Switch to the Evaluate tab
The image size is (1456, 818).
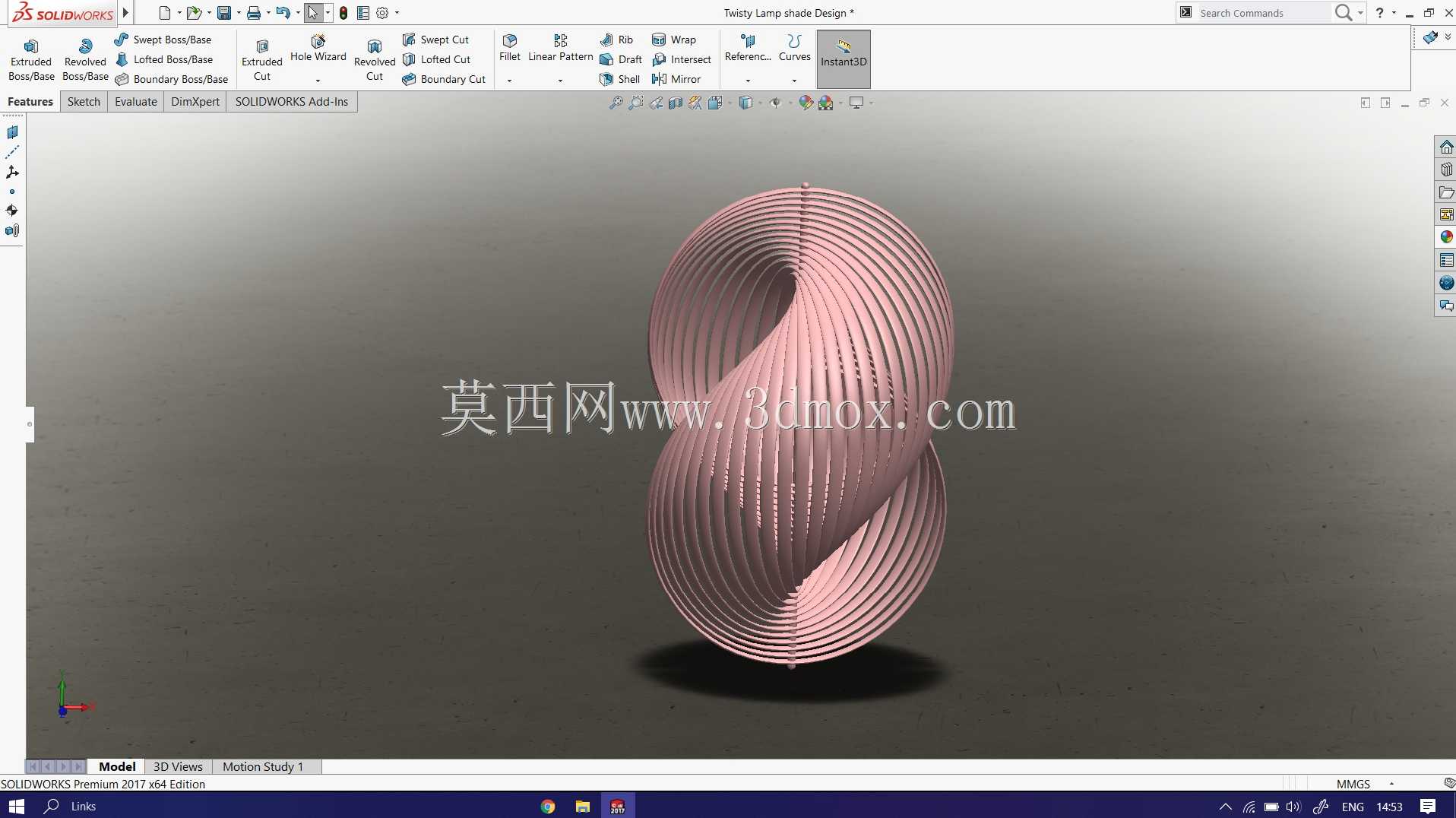(x=136, y=102)
